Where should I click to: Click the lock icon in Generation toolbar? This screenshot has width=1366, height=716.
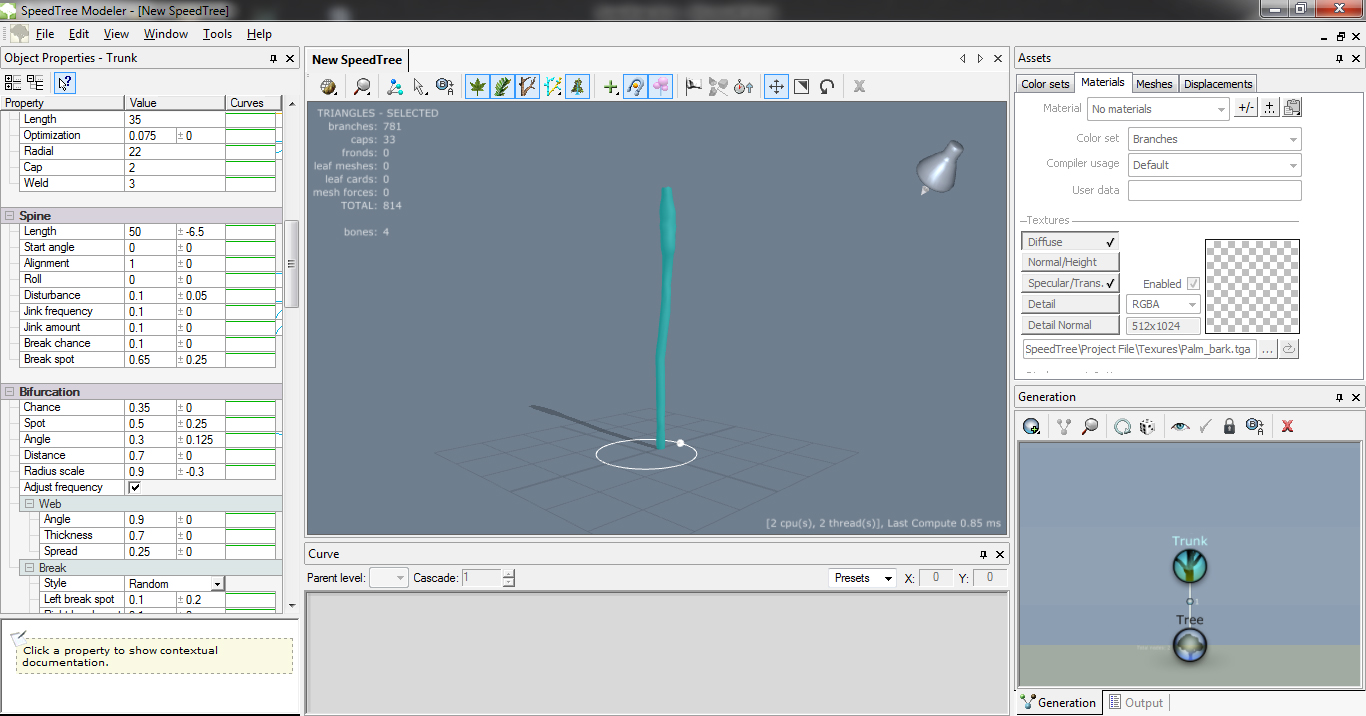click(x=1230, y=426)
